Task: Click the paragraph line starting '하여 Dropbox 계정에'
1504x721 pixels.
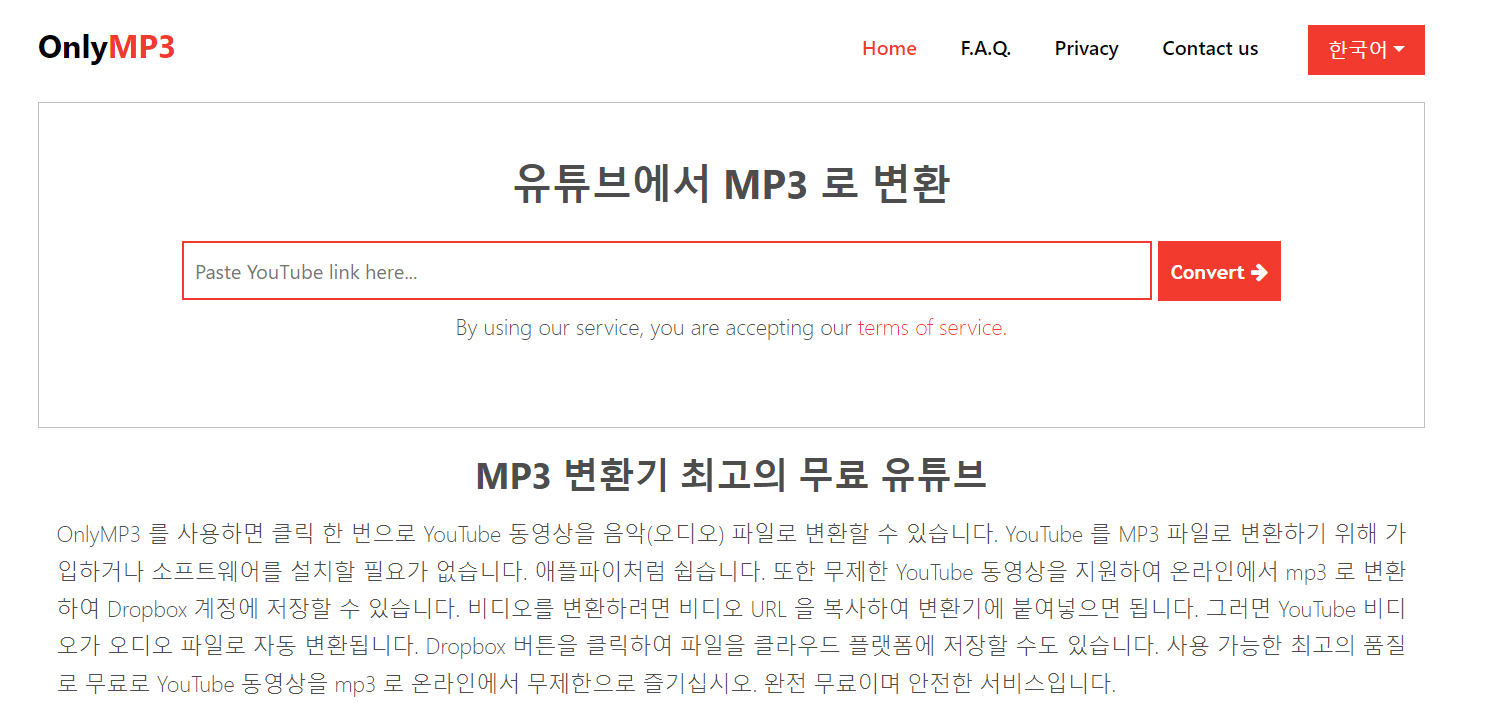Action: (x=731, y=609)
